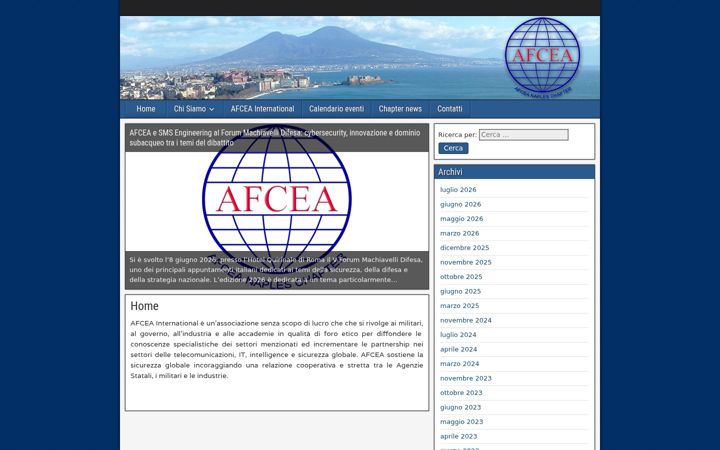Click the Home page heading
The image size is (720, 450).
point(144,306)
